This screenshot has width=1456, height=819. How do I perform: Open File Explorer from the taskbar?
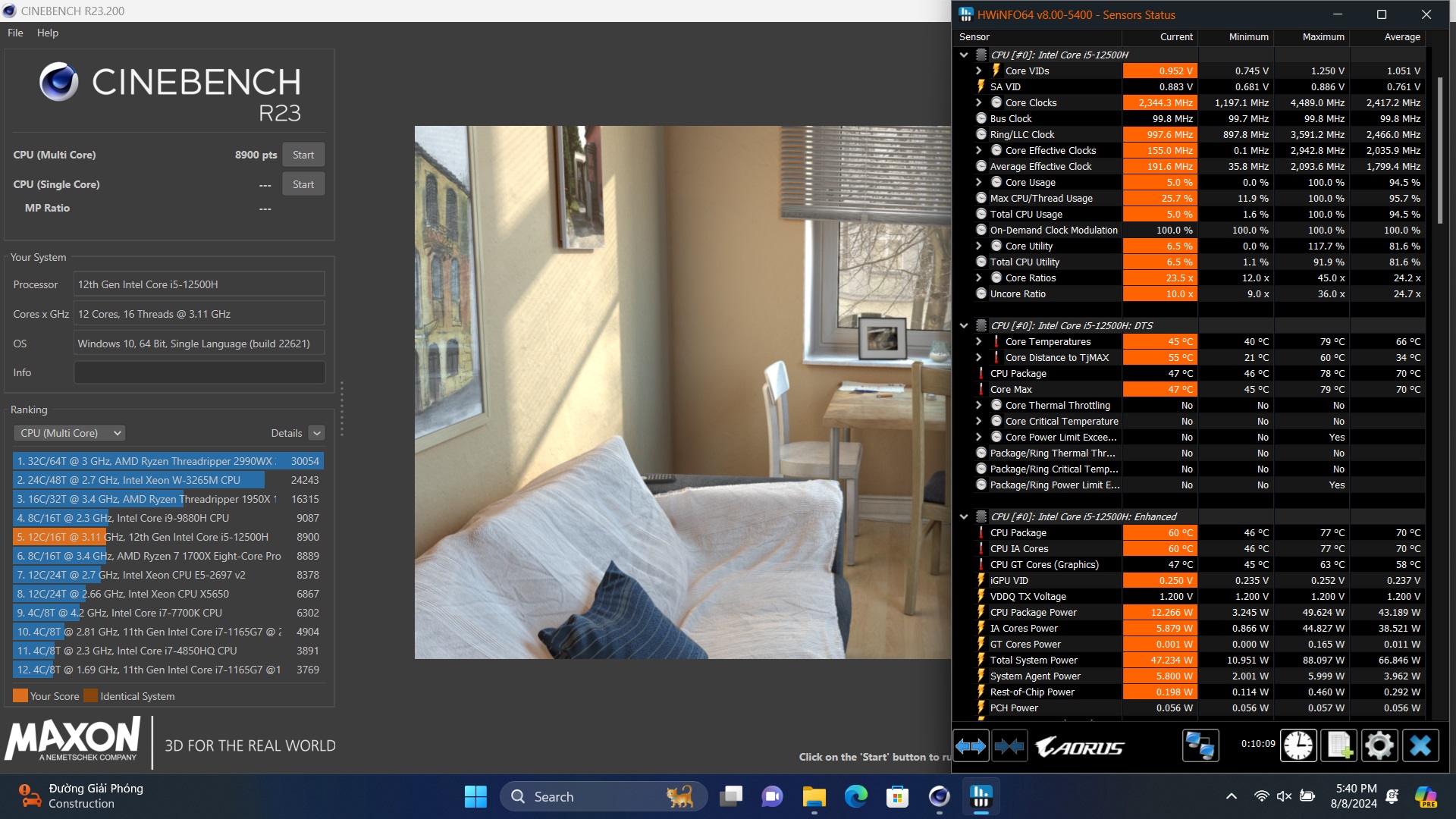tap(814, 796)
